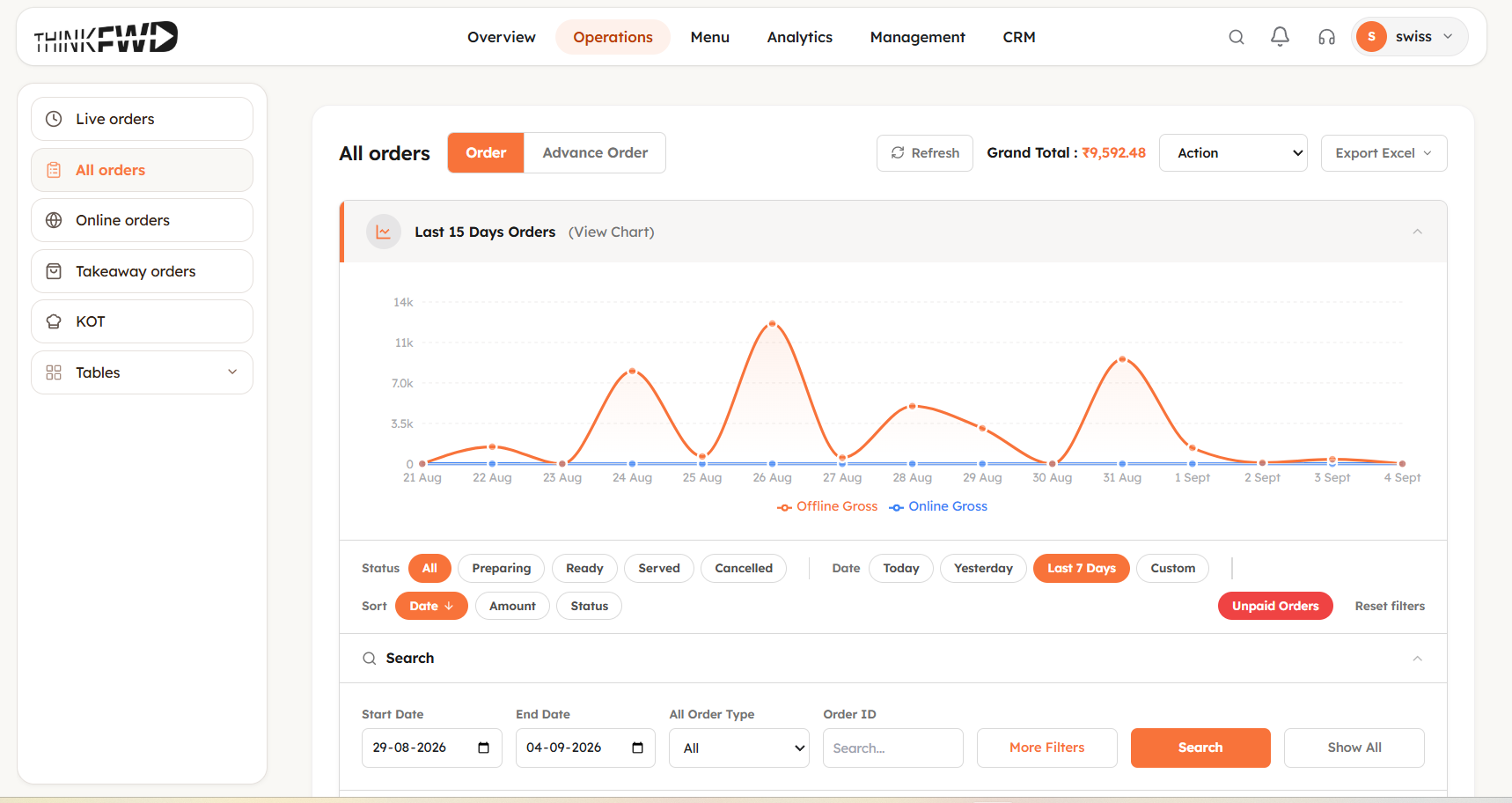Open calendar picker for Start Date
This screenshot has height=803, width=1512.
pos(483,748)
